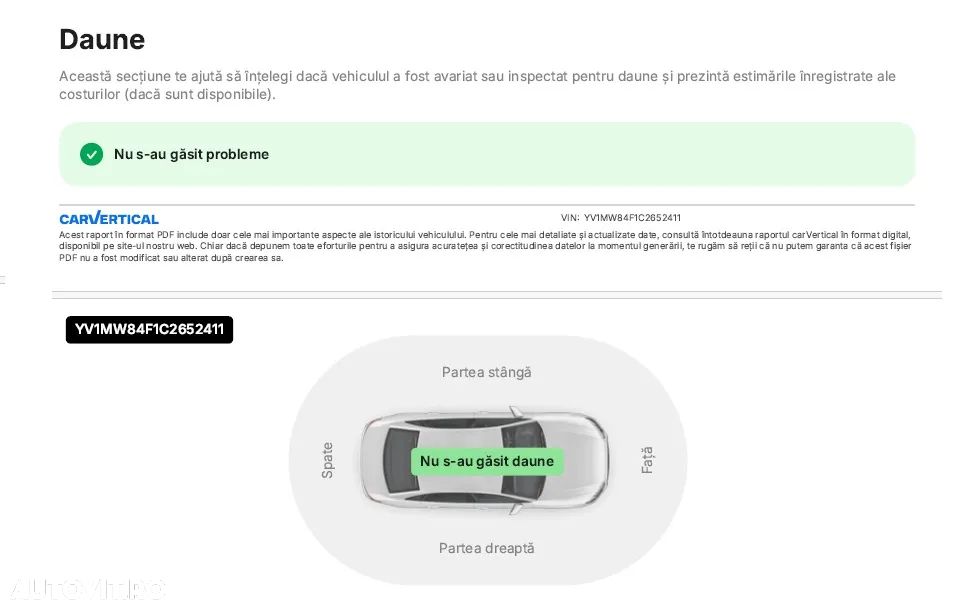This screenshot has height=609, width=974.
Task: Click the "Spate" rear label
Action: pos(327,460)
